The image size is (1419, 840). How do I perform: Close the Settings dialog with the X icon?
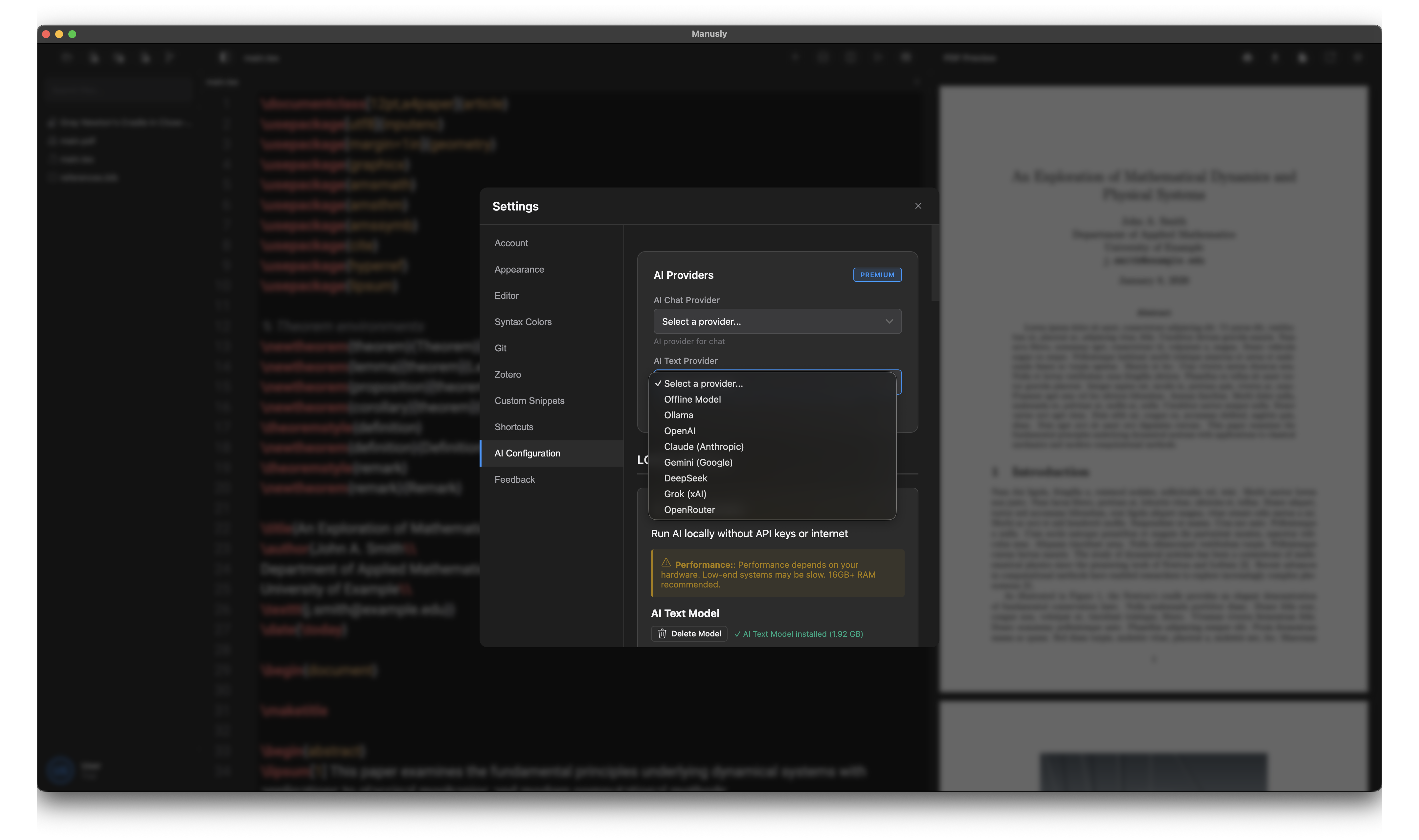(x=918, y=206)
